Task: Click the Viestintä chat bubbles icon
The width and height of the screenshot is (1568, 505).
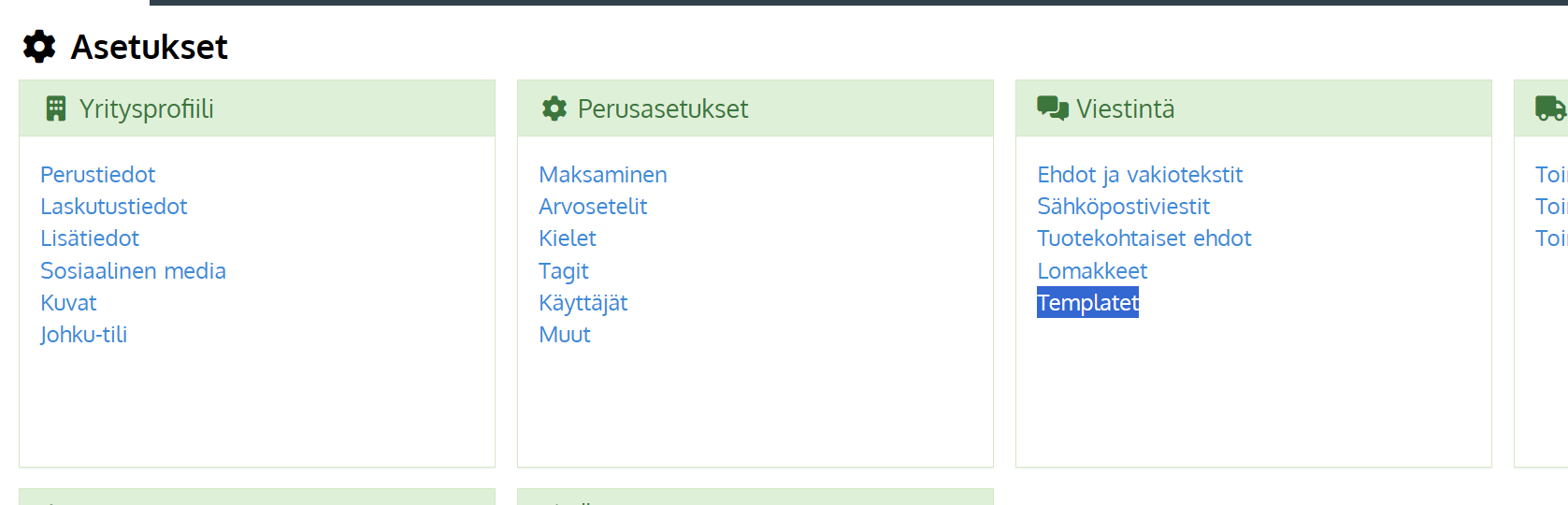Action: pos(1053,108)
